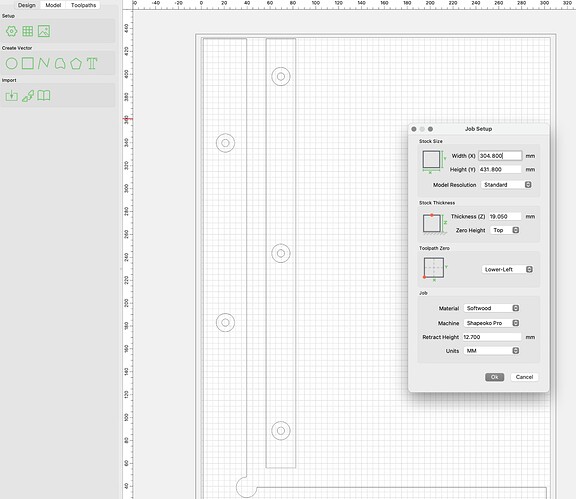This screenshot has width=576, height=499.
Task: Select the Rectangle vector tool
Action: [28, 63]
